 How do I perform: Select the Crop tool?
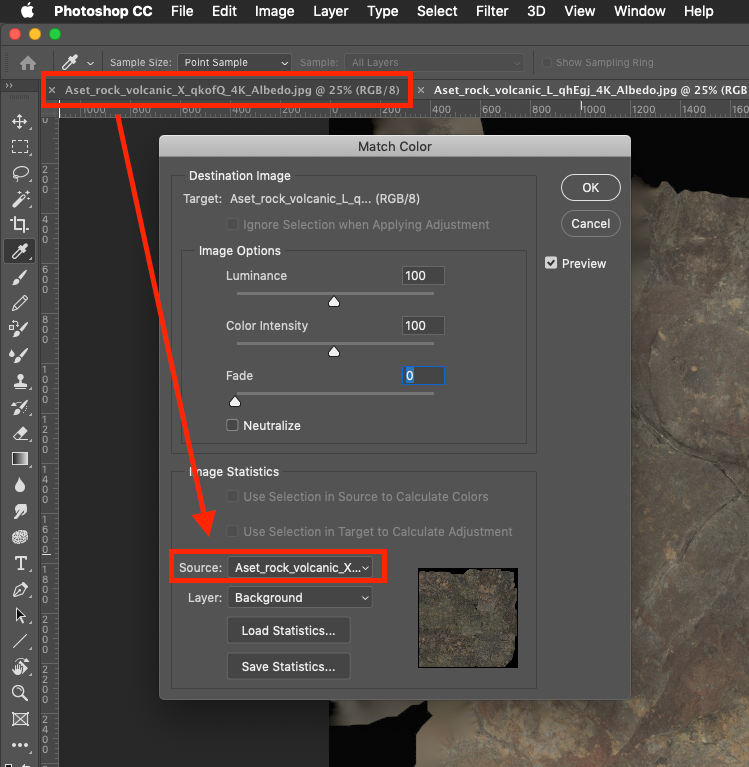pyautogui.click(x=20, y=225)
